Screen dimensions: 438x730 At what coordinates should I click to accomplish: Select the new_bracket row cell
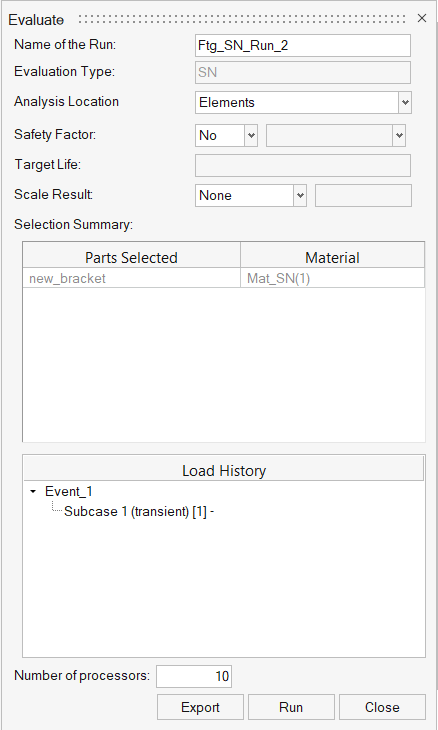(132, 278)
